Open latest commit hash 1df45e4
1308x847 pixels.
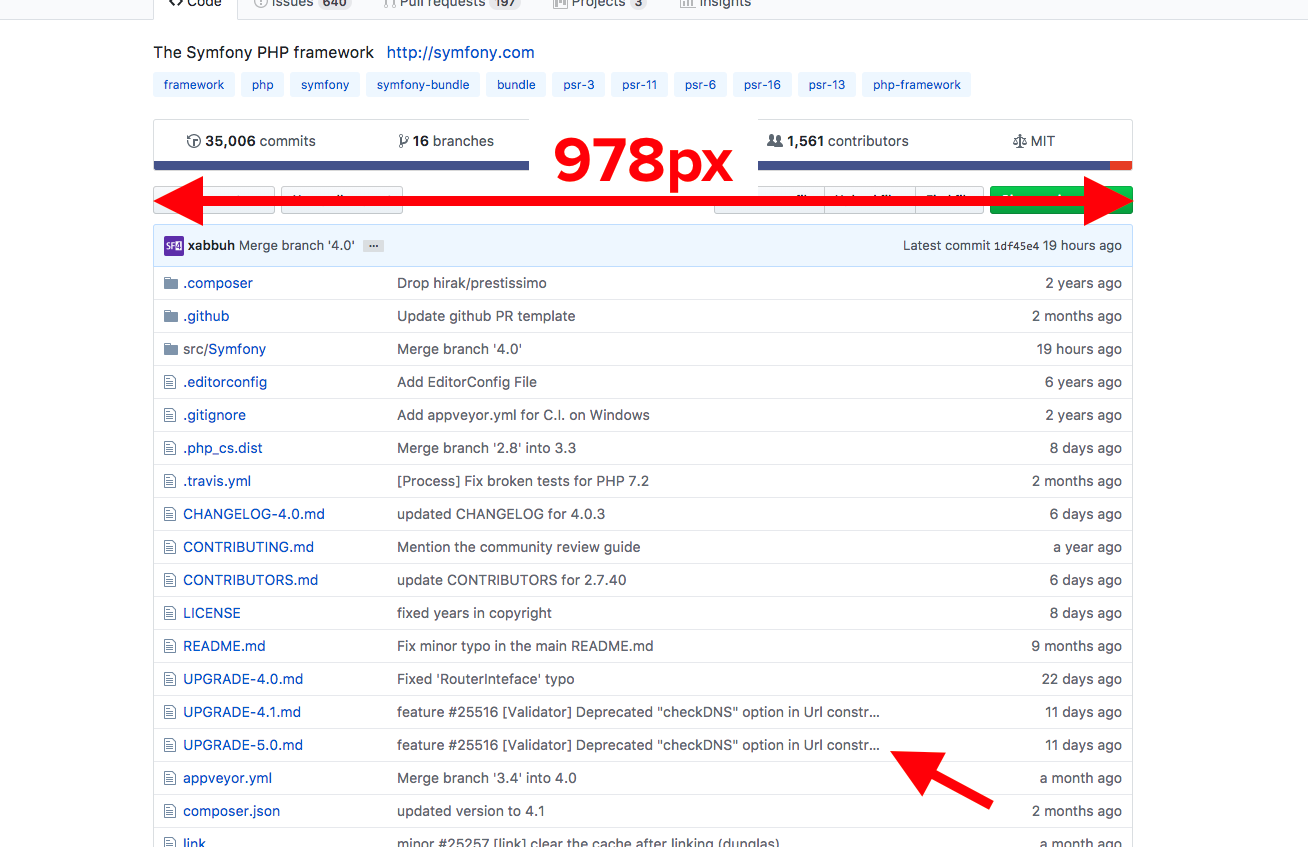coord(1016,246)
